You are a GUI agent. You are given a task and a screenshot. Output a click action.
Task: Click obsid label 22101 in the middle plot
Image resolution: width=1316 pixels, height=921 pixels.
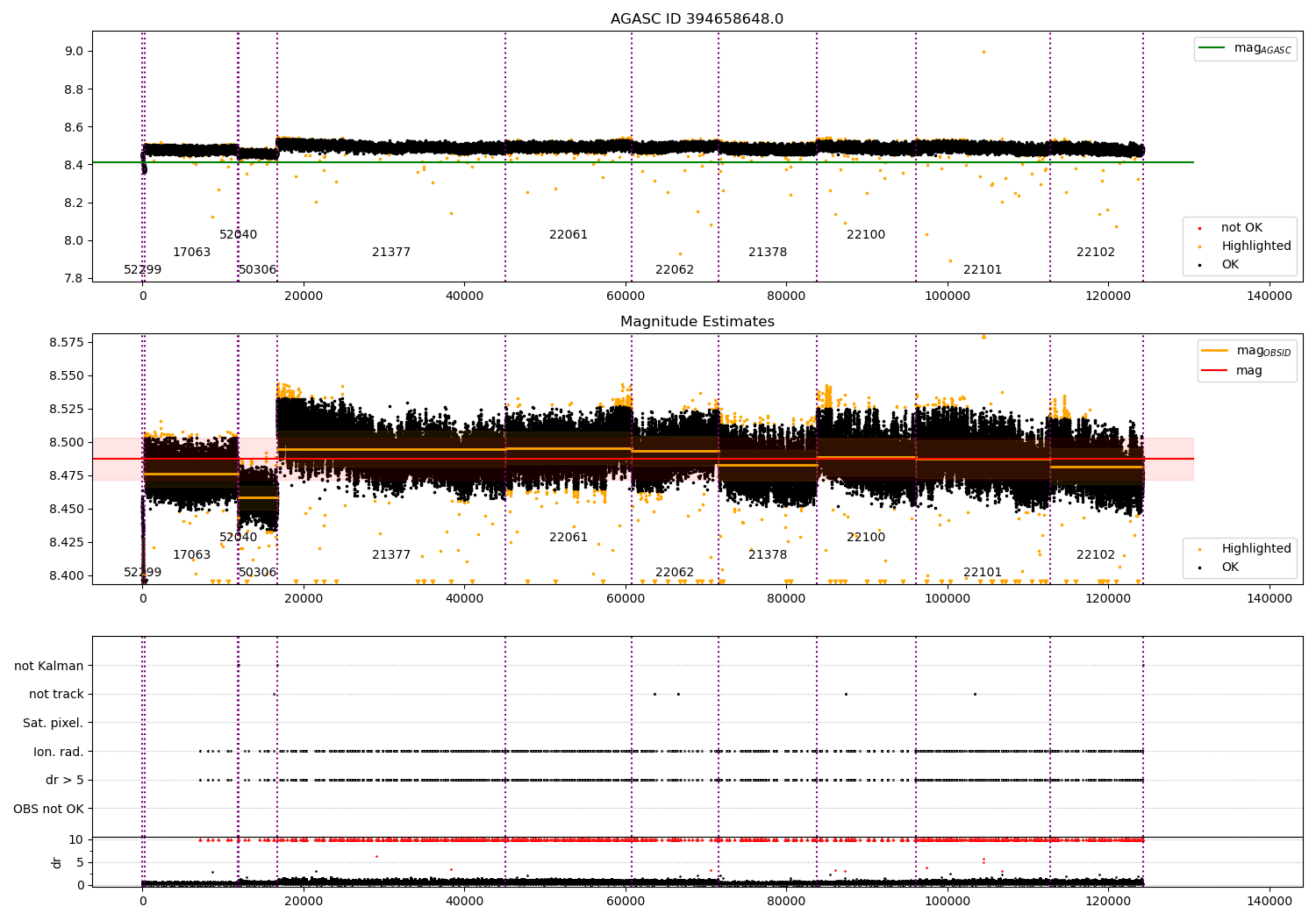tap(983, 572)
